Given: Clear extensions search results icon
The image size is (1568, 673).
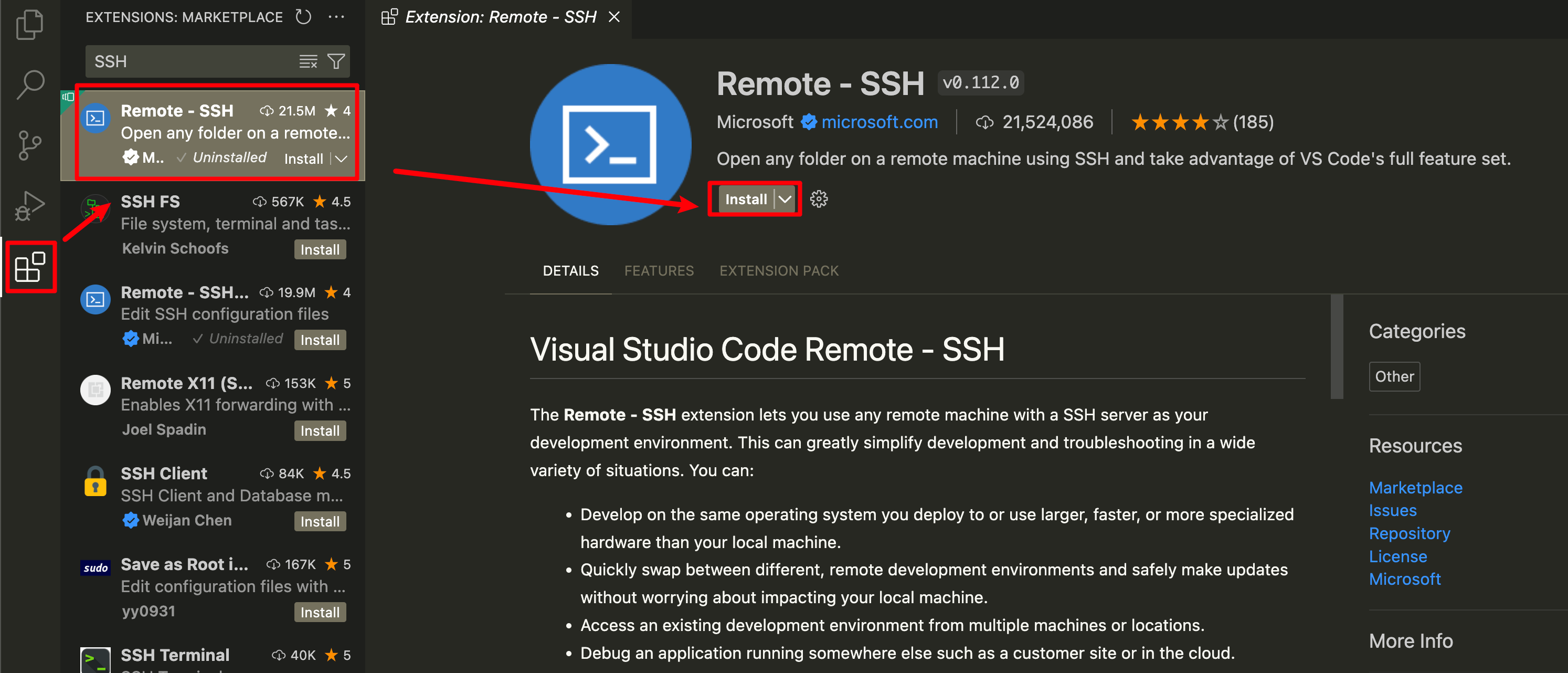Looking at the screenshot, I should coord(308,61).
